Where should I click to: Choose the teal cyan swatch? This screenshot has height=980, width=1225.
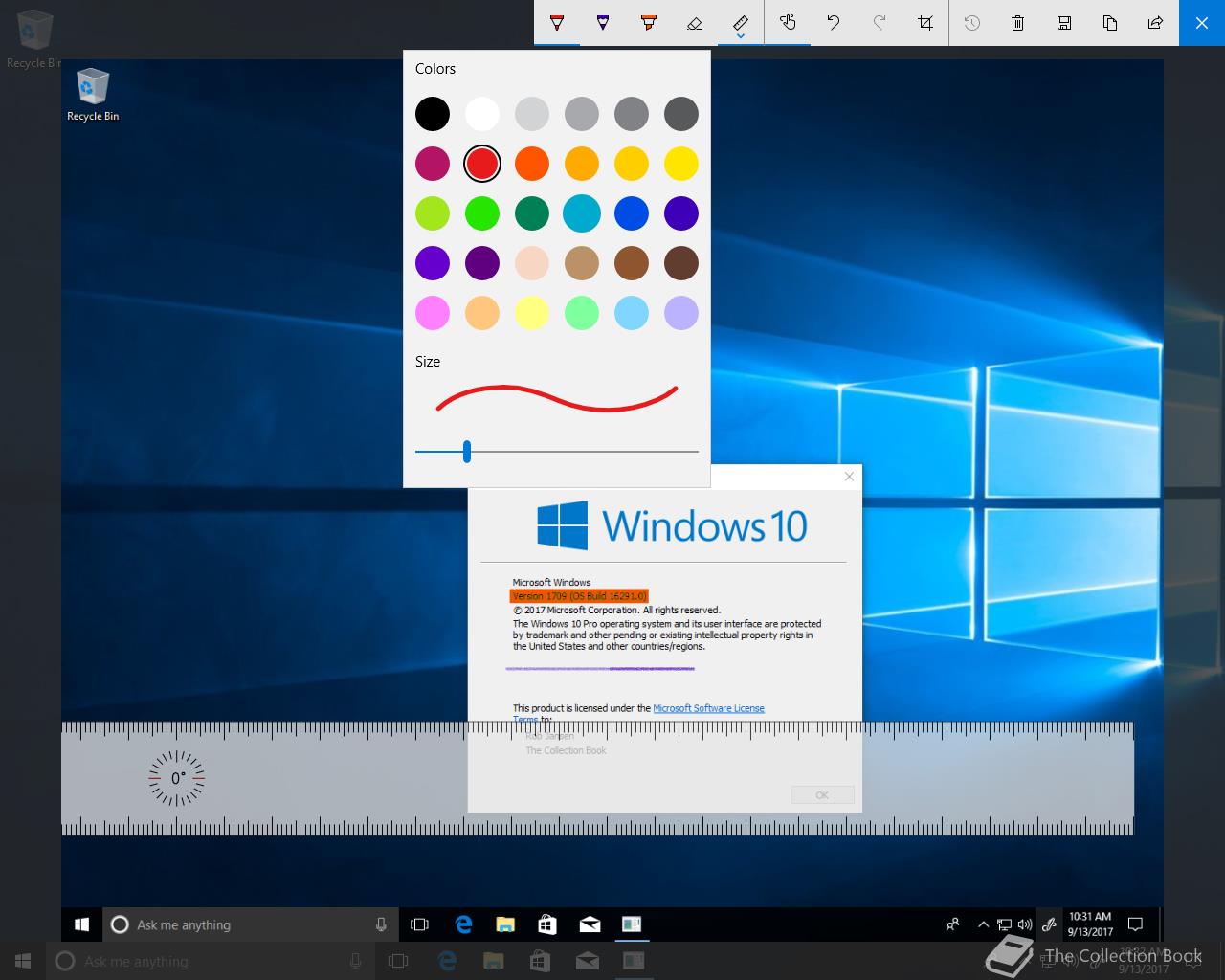coord(582,213)
